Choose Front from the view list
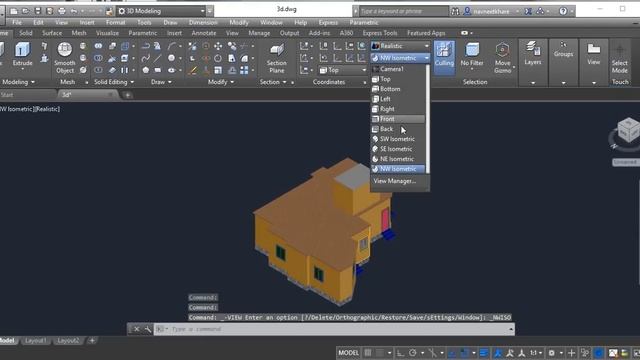 point(398,119)
